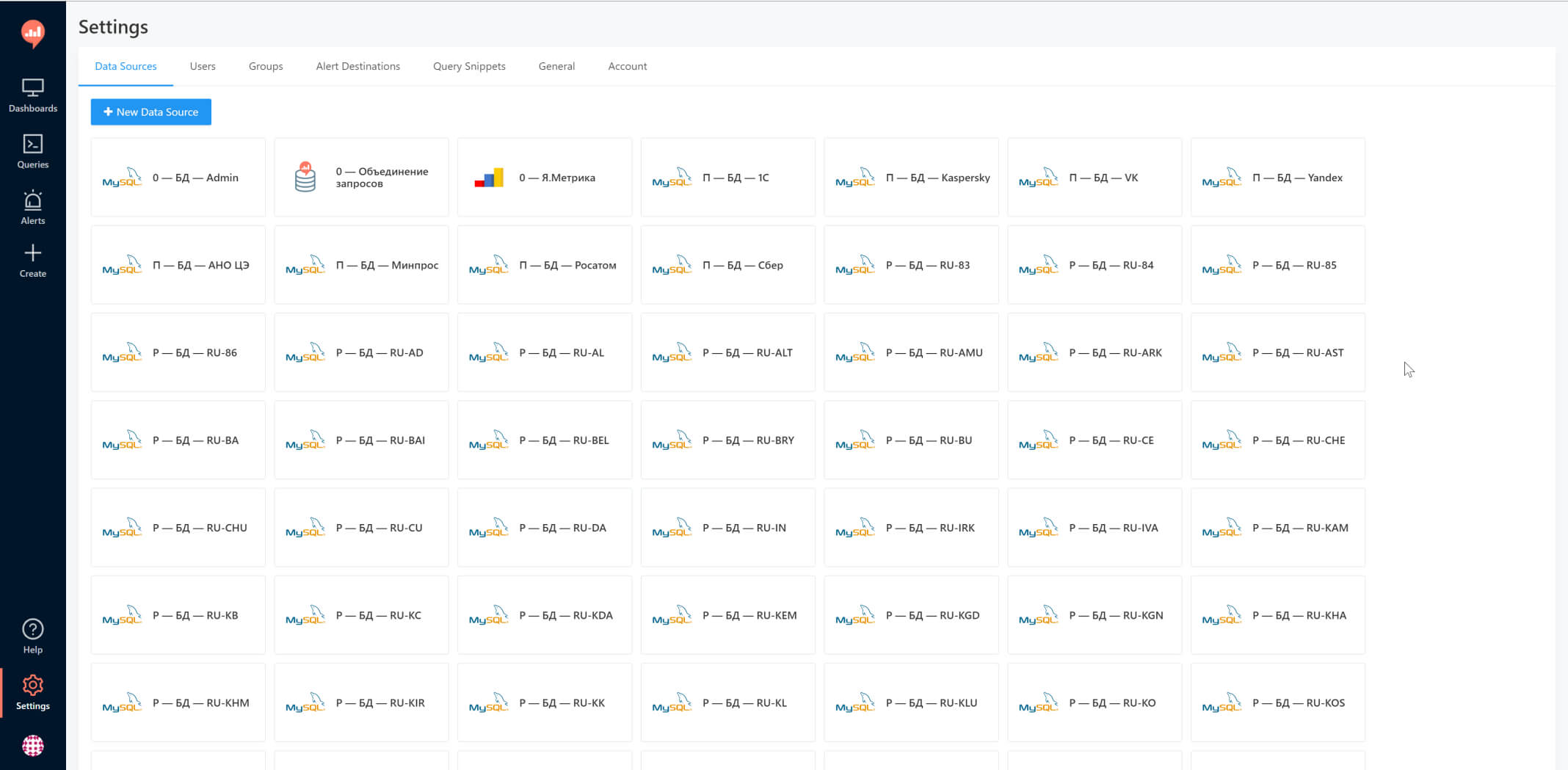Select the Р — БД — RU-BU card
1568x770 pixels.
coord(911,440)
